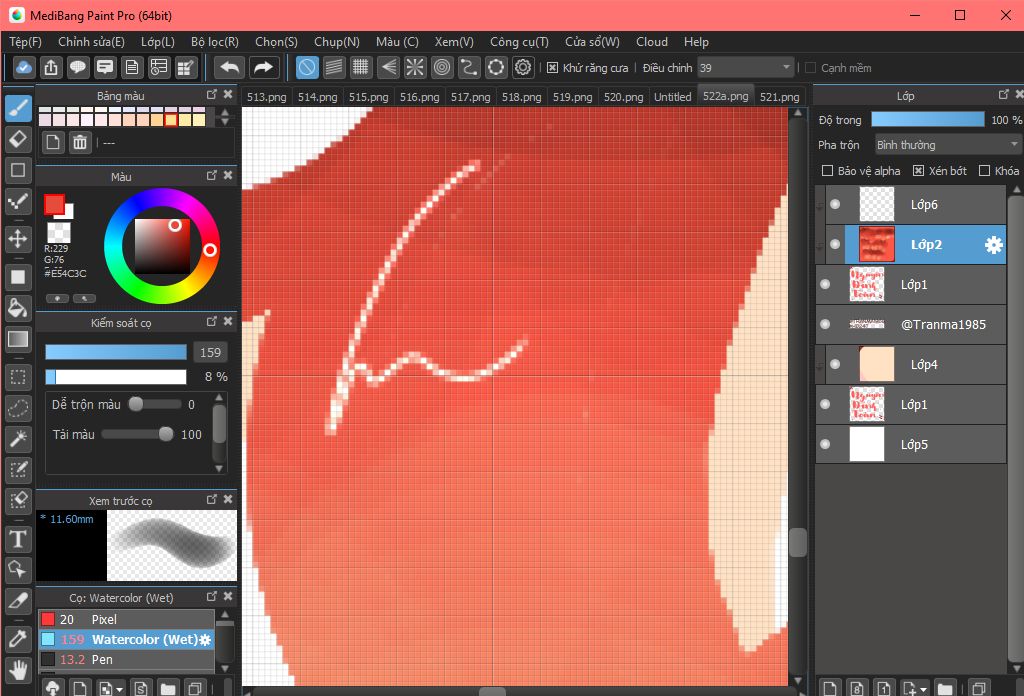Toggle Bảo vệ alpha checkbox
Screen dimensions: 1024x696
(x=827, y=170)
